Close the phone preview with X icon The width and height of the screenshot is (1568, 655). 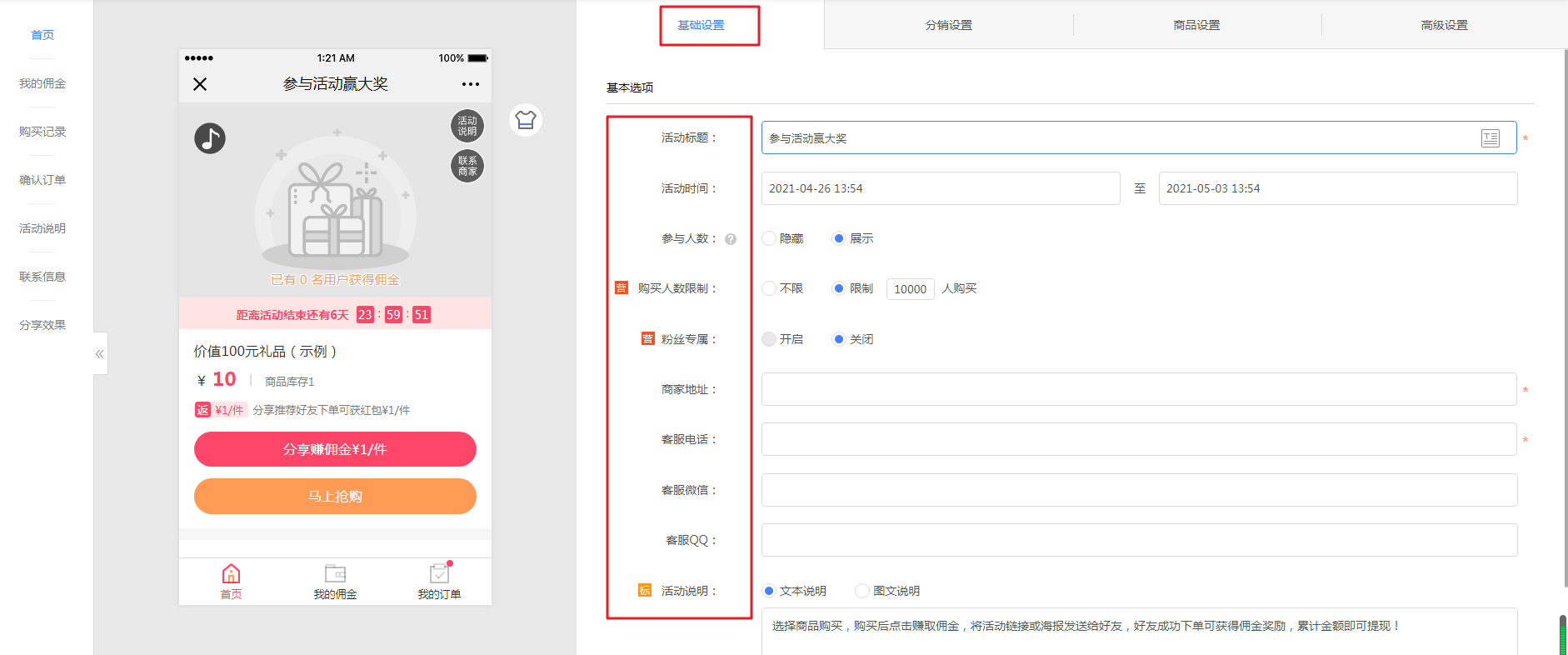200,84
